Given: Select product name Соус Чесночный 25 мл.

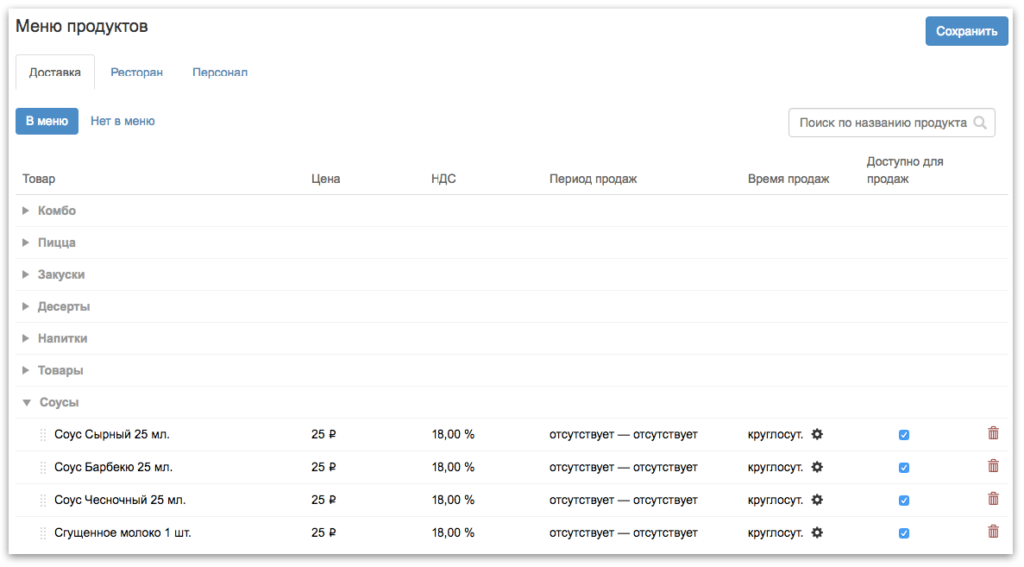Looking at the screenshot, I should [x=120, y=500].
